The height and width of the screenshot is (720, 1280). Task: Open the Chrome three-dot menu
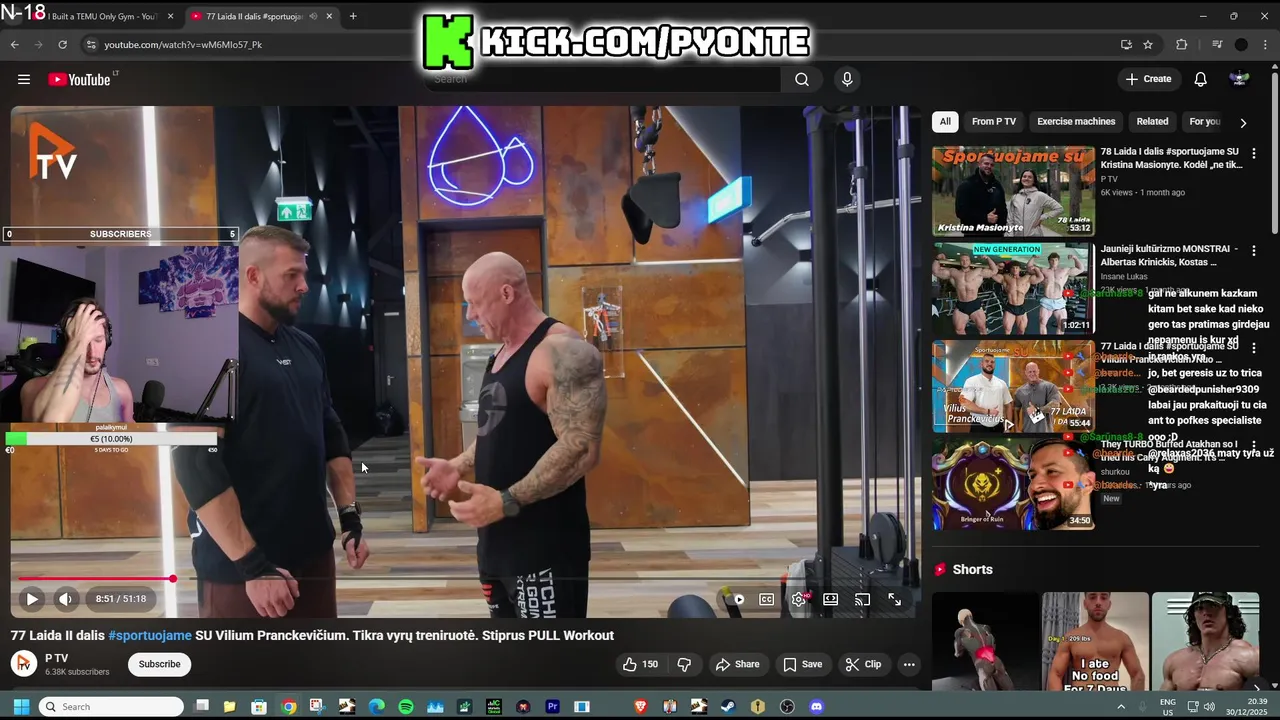[1265, 44]
